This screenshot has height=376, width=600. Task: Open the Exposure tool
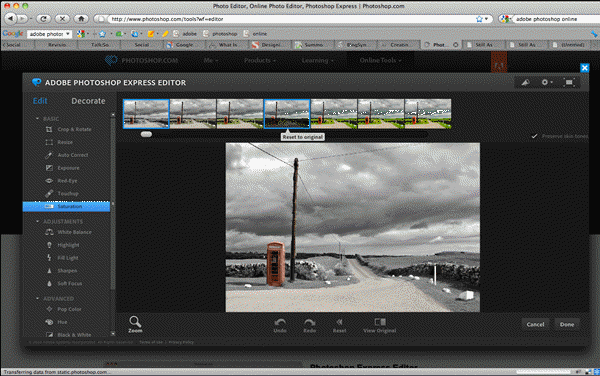62,168
